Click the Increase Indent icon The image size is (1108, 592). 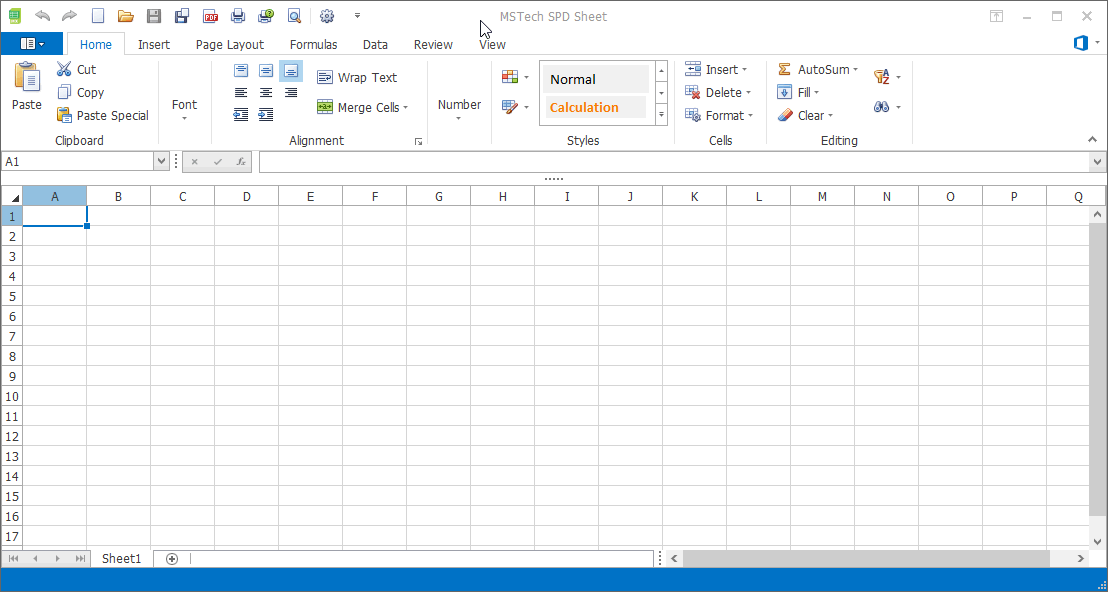pos(266,115)
